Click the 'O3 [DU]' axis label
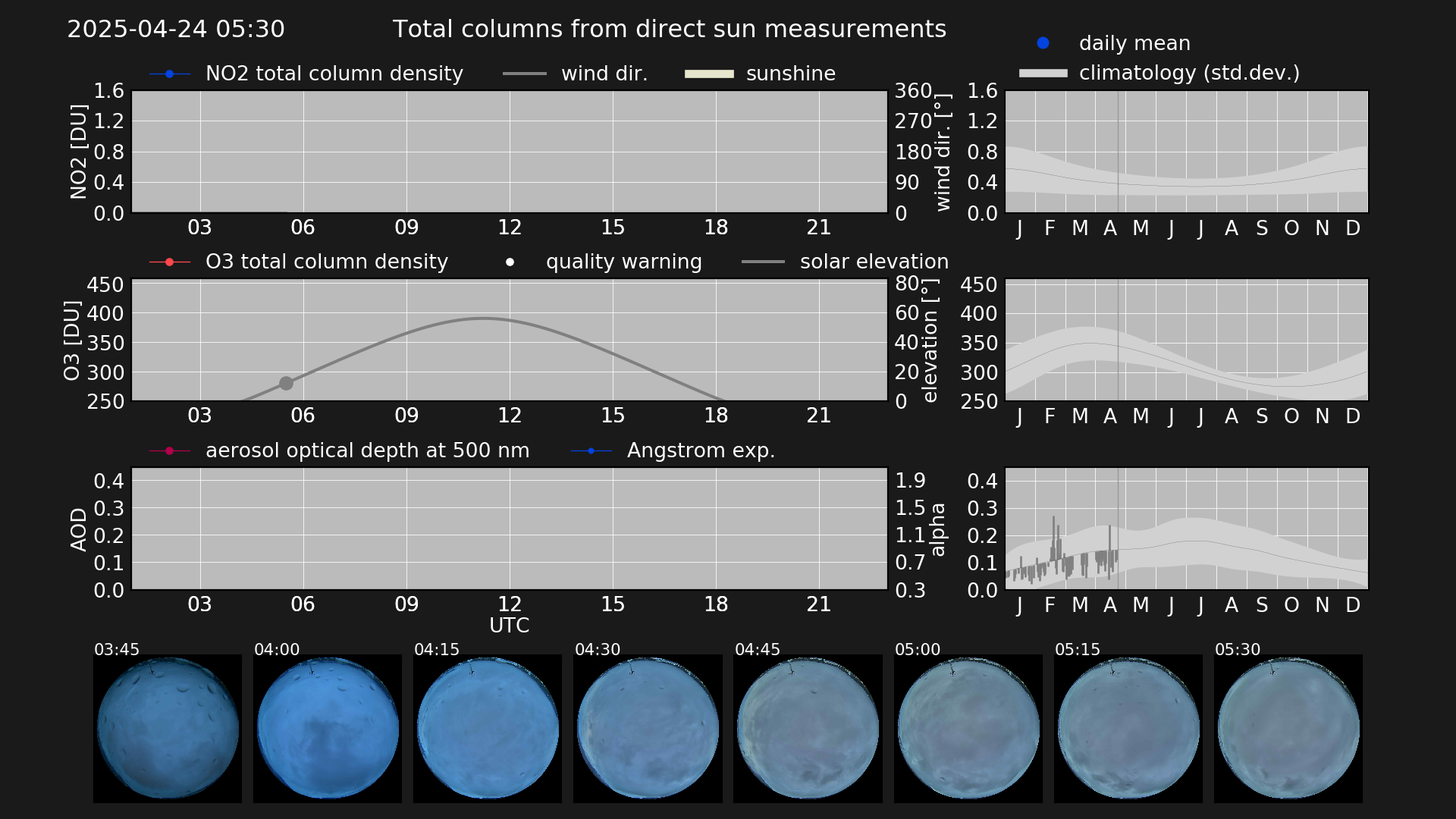The image size is (1456, 819). (x=71, y=340)
